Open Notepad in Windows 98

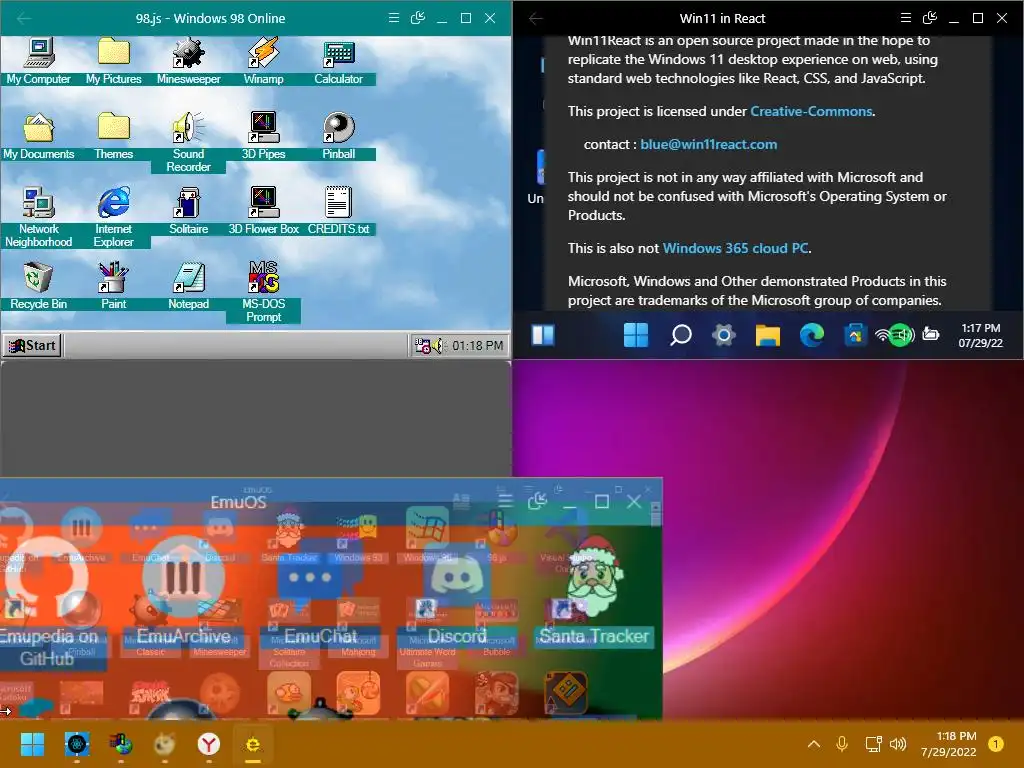[189, 286]
